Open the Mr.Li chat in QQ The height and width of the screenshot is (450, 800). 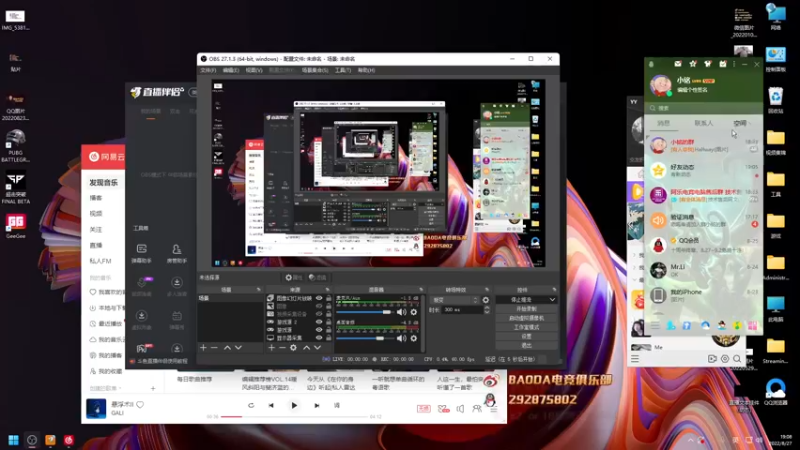[x=703, y=269]
